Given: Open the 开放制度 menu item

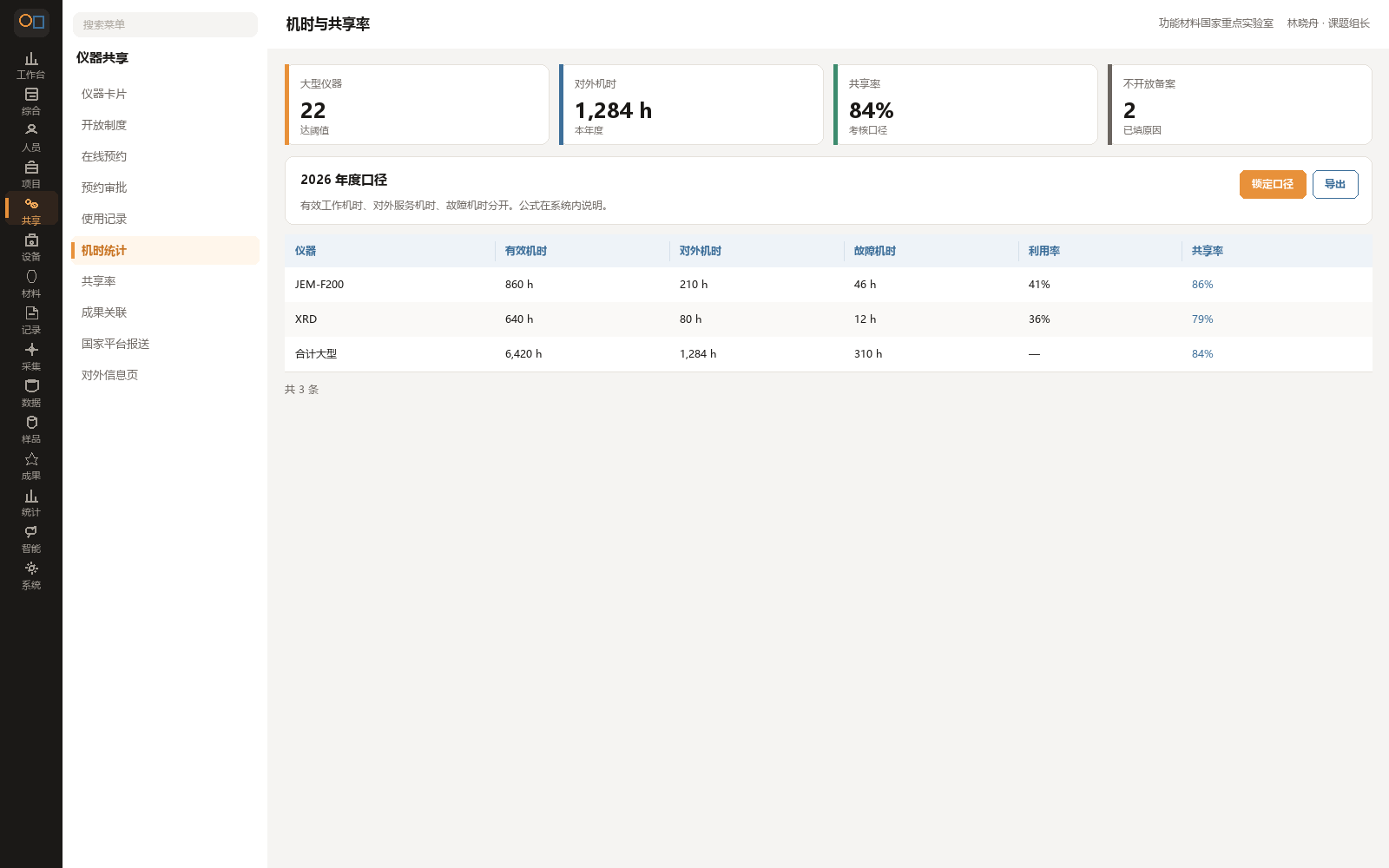Looking at the screenshot, I should (165, 125).
